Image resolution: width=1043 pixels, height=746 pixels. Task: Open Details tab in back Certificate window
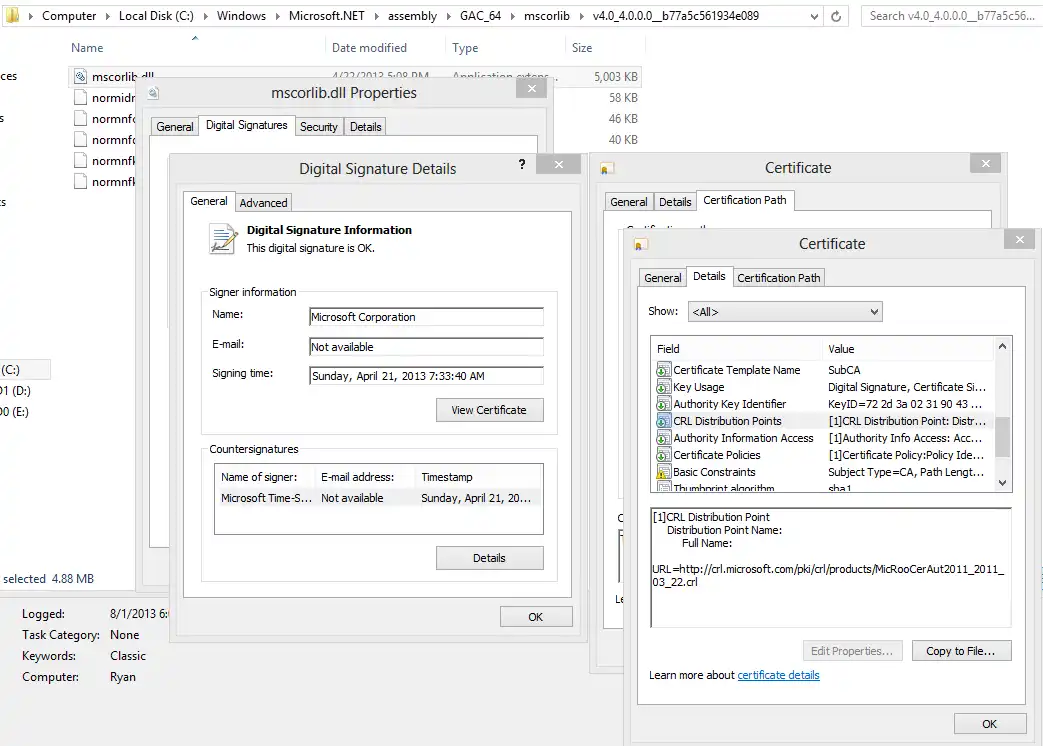(x=675, y=202)
